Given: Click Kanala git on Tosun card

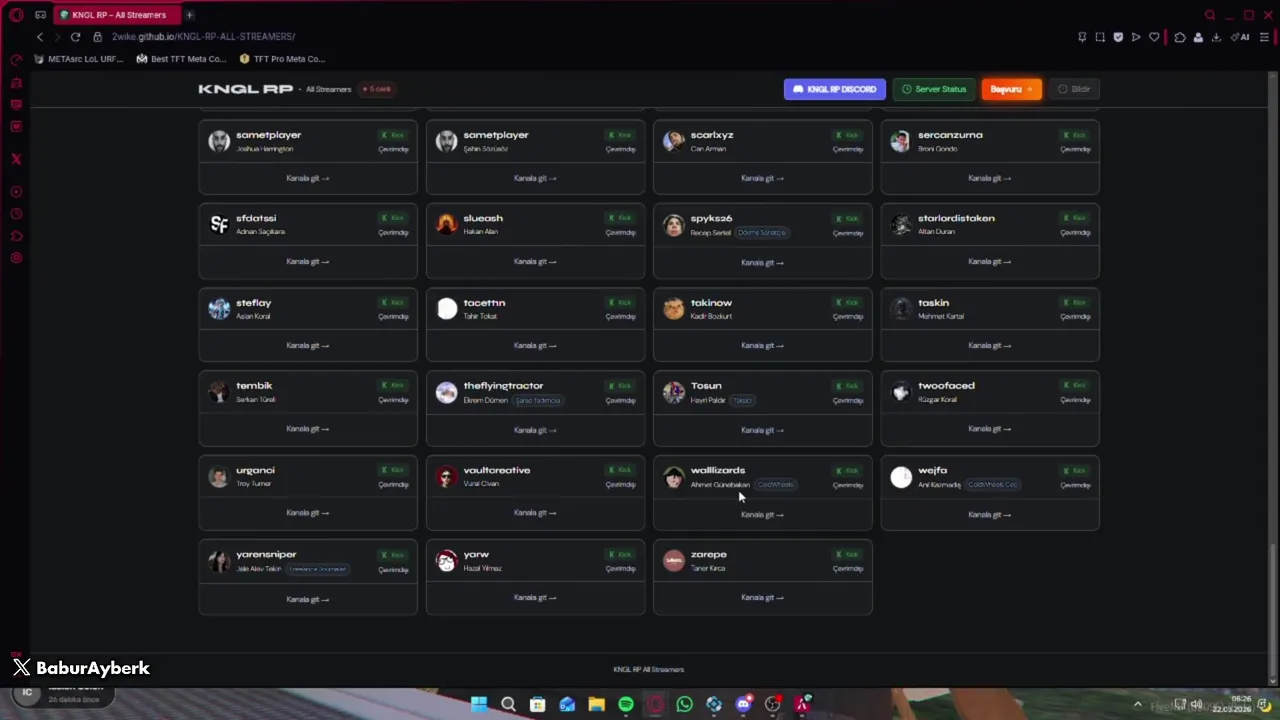Looking at the screenshot, I should 762,430.
